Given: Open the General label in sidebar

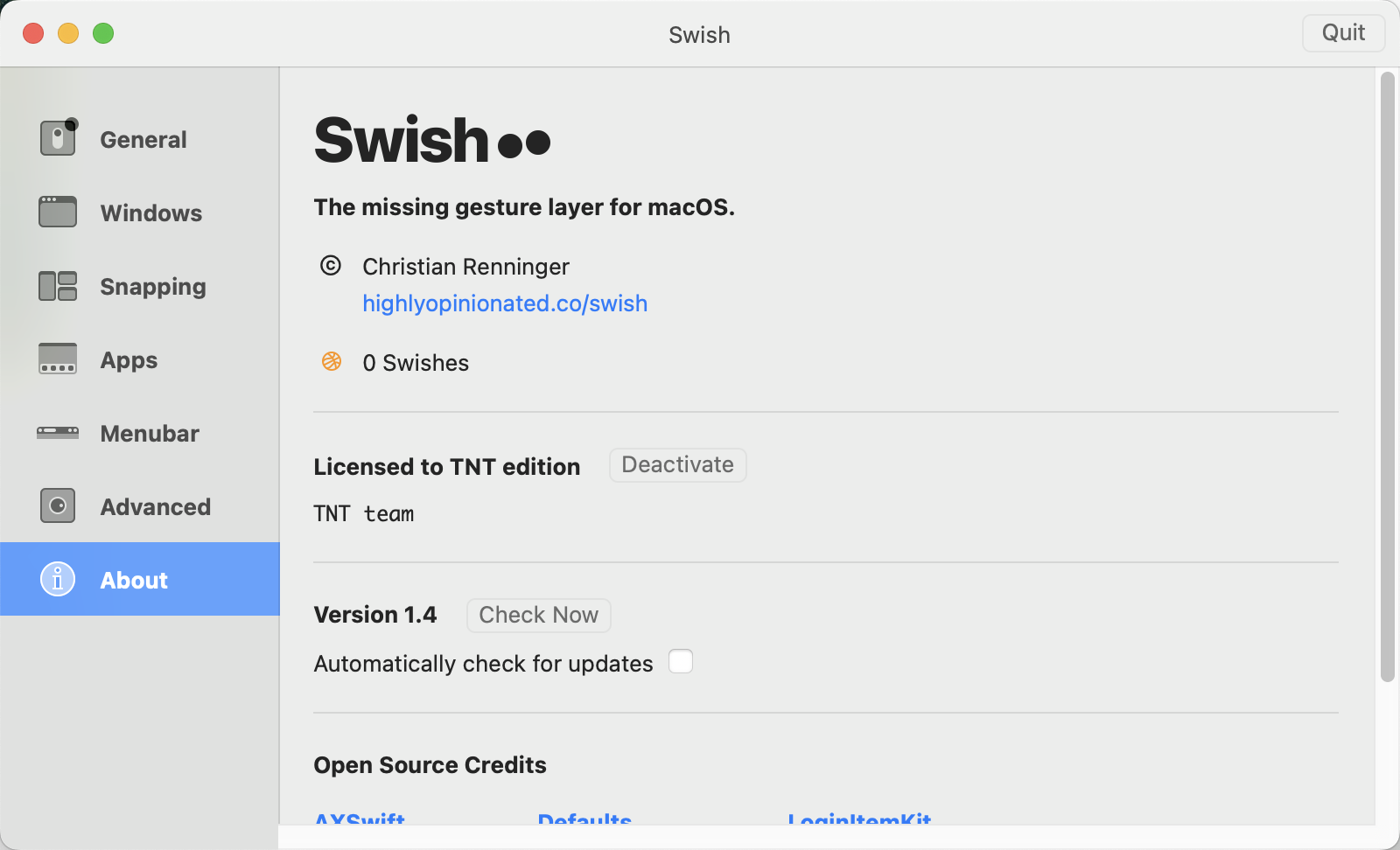Looking at the screenshot, I should pyautogui.click(x=143, y=140).
